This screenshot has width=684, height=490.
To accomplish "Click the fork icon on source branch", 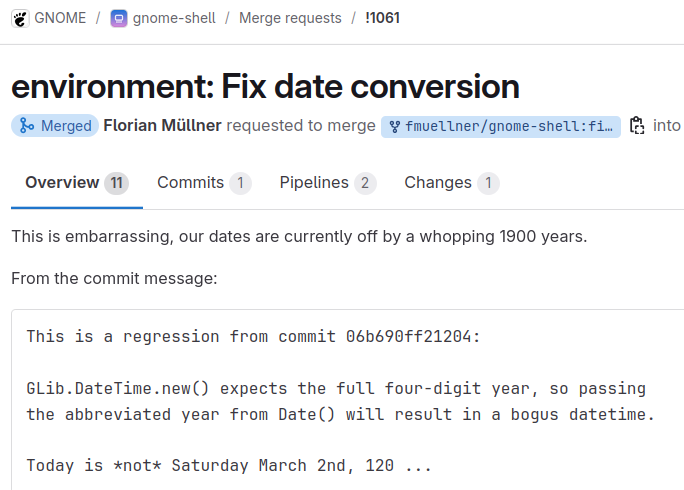I will pyautogui.click(x=394, y=127).
